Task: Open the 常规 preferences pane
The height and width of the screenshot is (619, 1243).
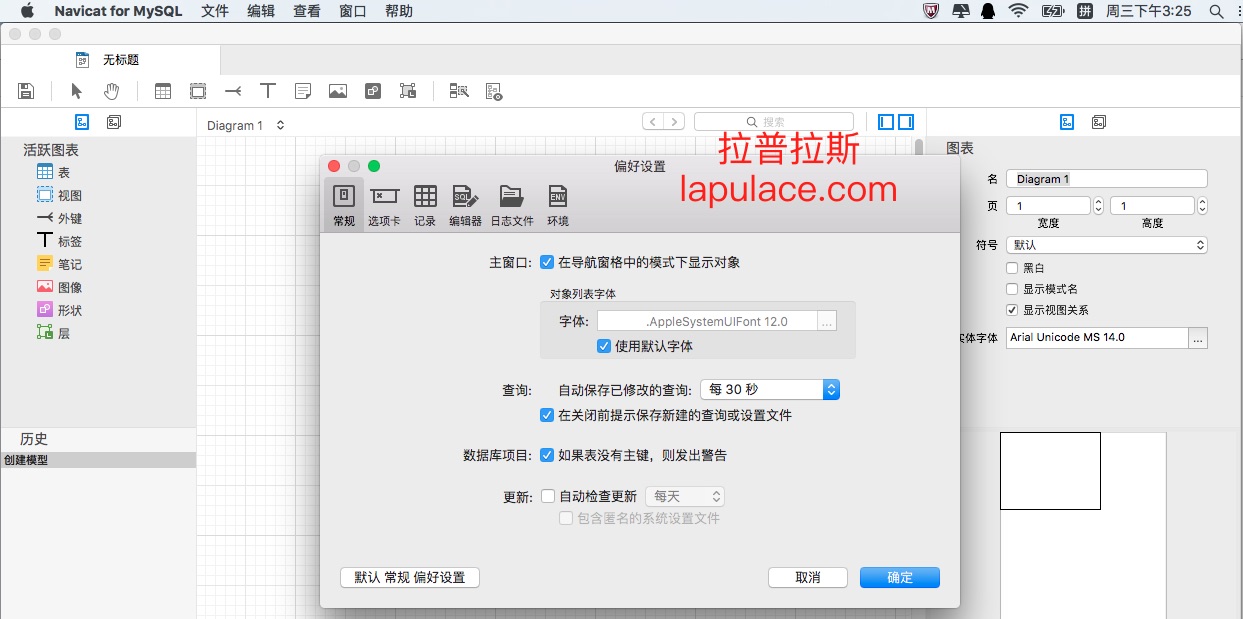Action: pos(344,206)
